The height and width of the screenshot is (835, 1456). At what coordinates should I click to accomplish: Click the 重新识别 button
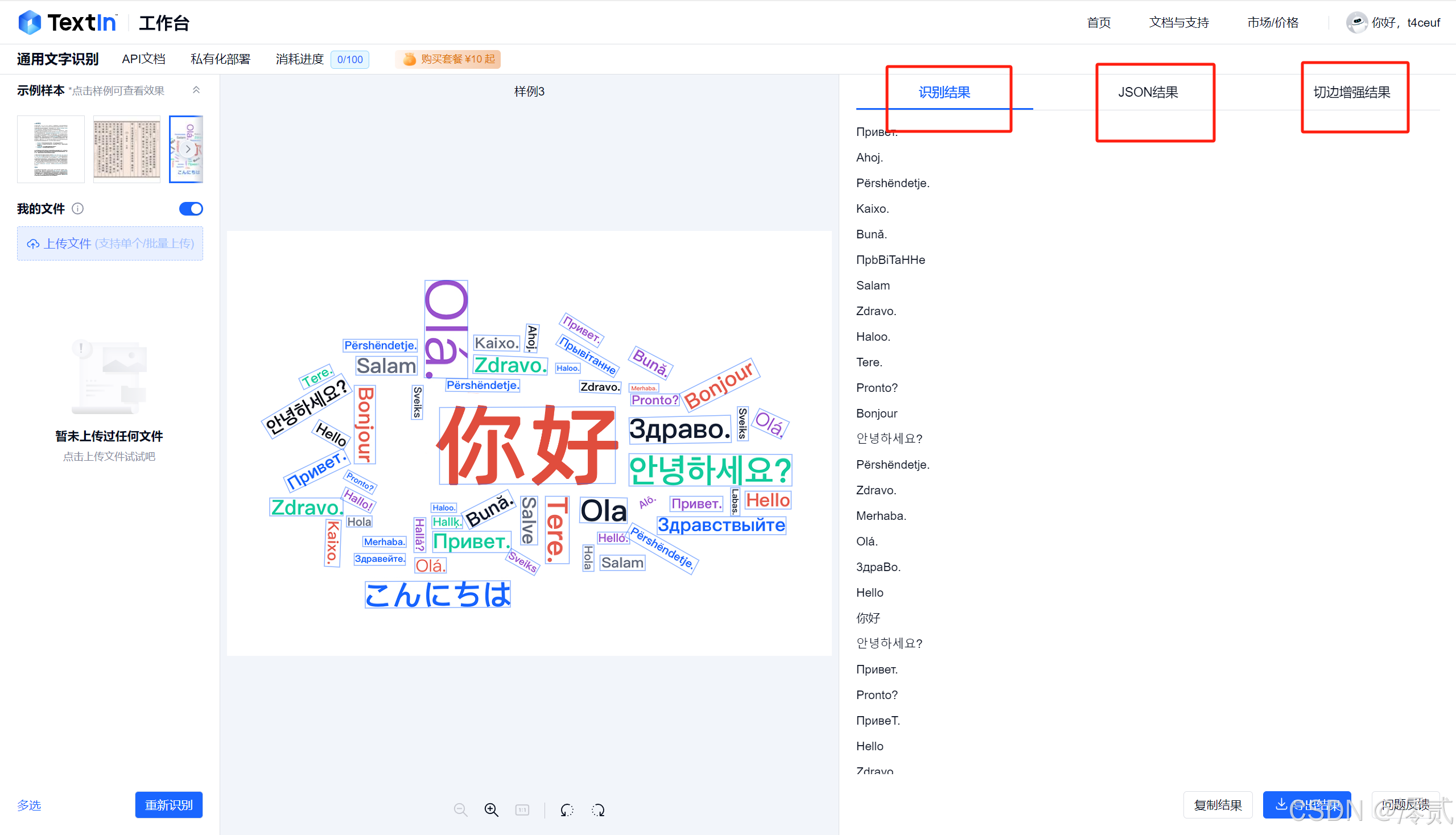coord(168,805)
